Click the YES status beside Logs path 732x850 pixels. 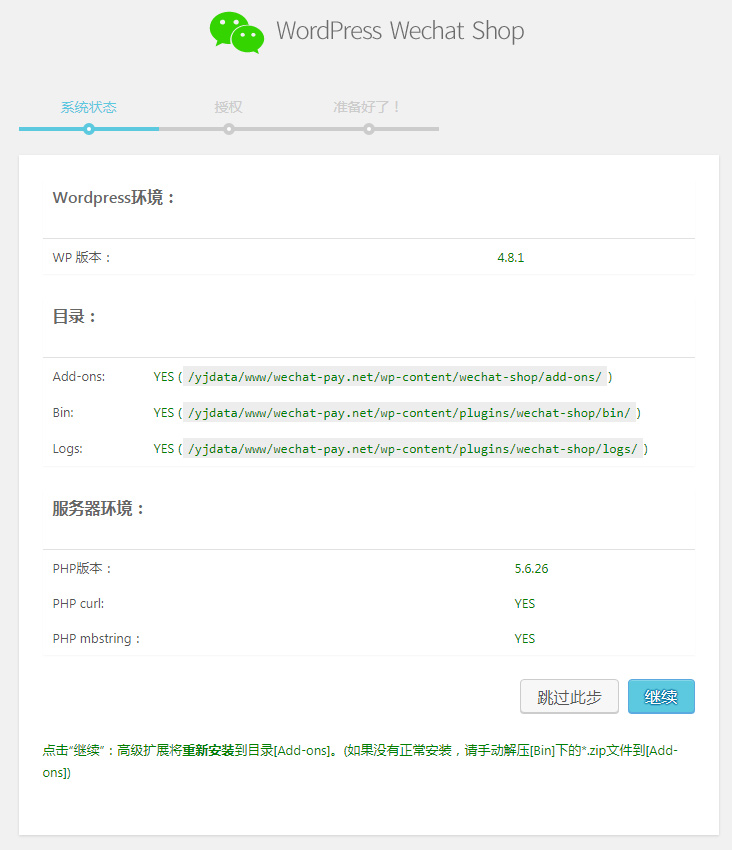pyautogui.click(x=164, y=449)
